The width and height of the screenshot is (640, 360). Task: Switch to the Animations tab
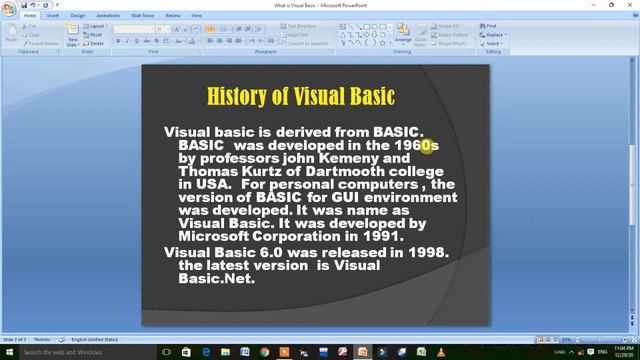(x=108, y=16)
